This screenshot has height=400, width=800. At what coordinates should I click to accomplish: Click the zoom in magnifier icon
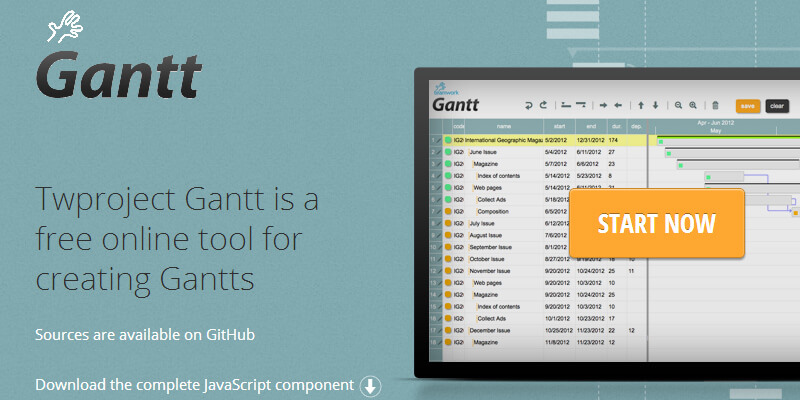[693, 106]
